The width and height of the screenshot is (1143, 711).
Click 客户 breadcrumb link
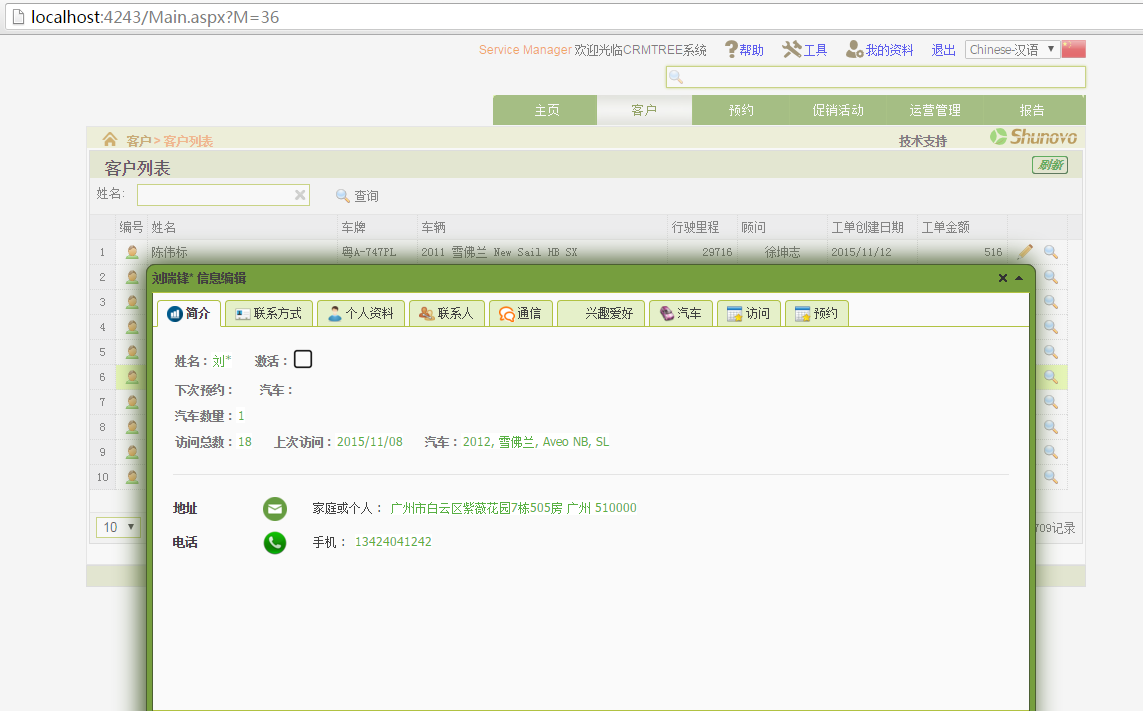point(139,141)
